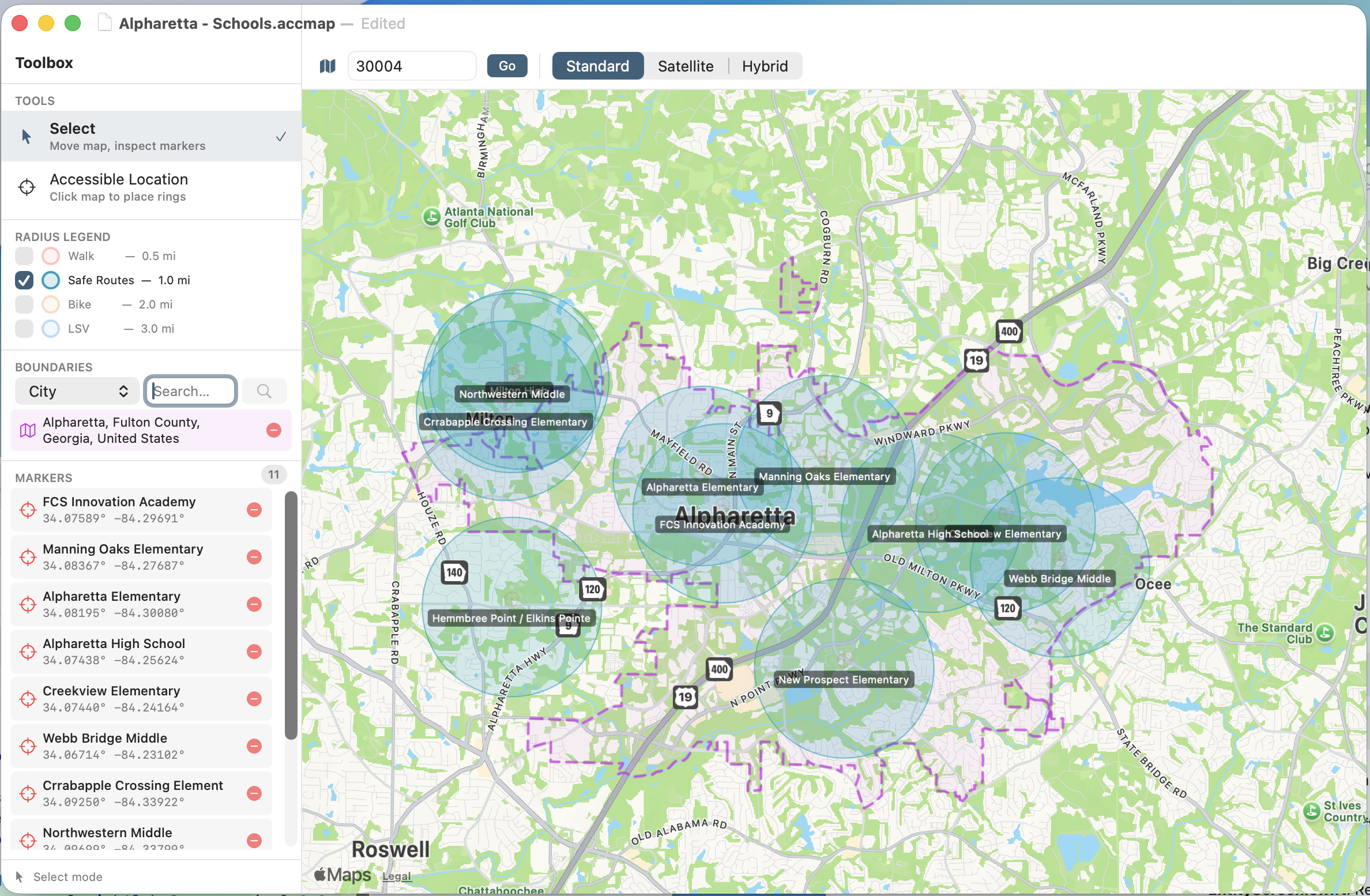Click The Standard Club golf map pin
Screen dimensions: 1370x896
(1326, 633)
